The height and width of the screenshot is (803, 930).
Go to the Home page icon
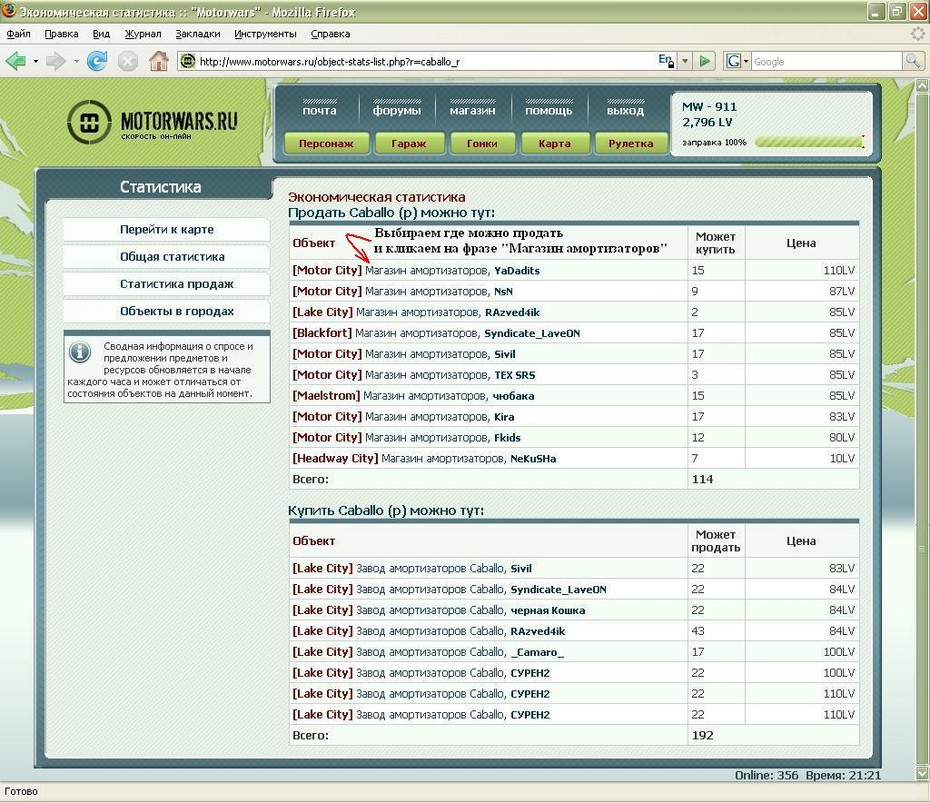158,60
